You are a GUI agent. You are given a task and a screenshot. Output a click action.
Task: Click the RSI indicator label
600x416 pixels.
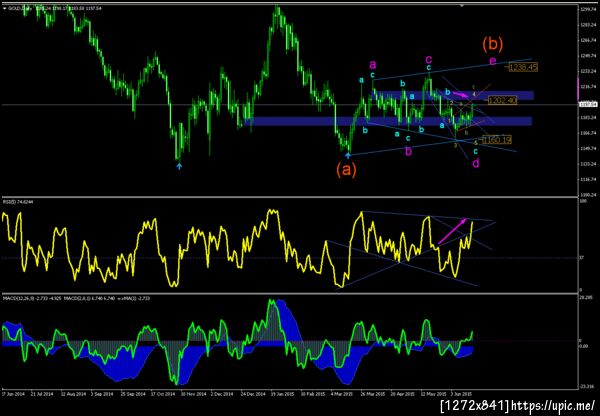tap(17, 201)
